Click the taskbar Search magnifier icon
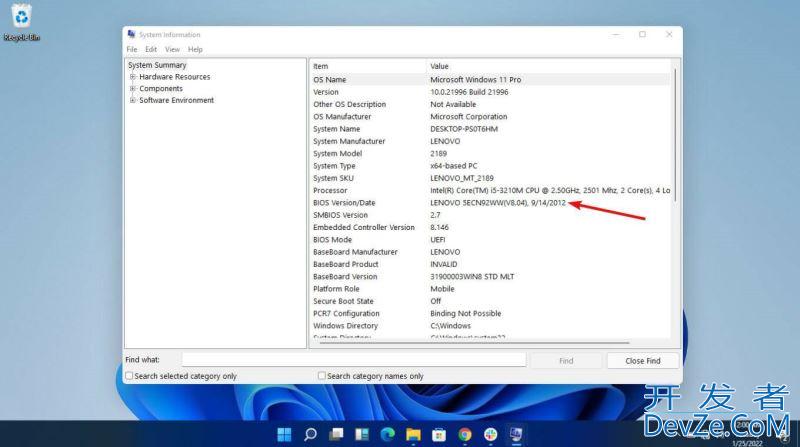 click(310, 434)
